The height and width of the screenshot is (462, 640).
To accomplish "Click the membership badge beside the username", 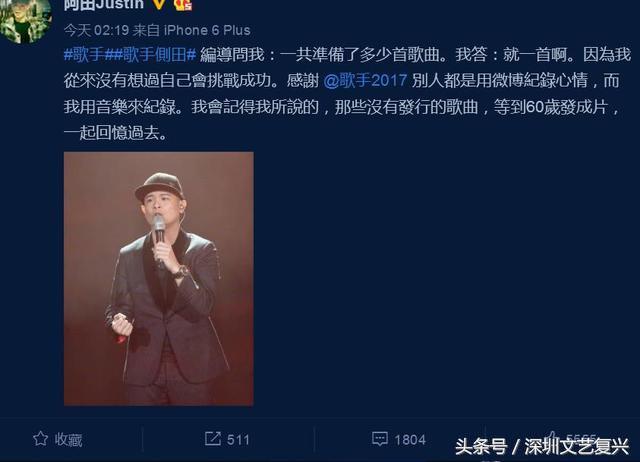I will (182, 4).
